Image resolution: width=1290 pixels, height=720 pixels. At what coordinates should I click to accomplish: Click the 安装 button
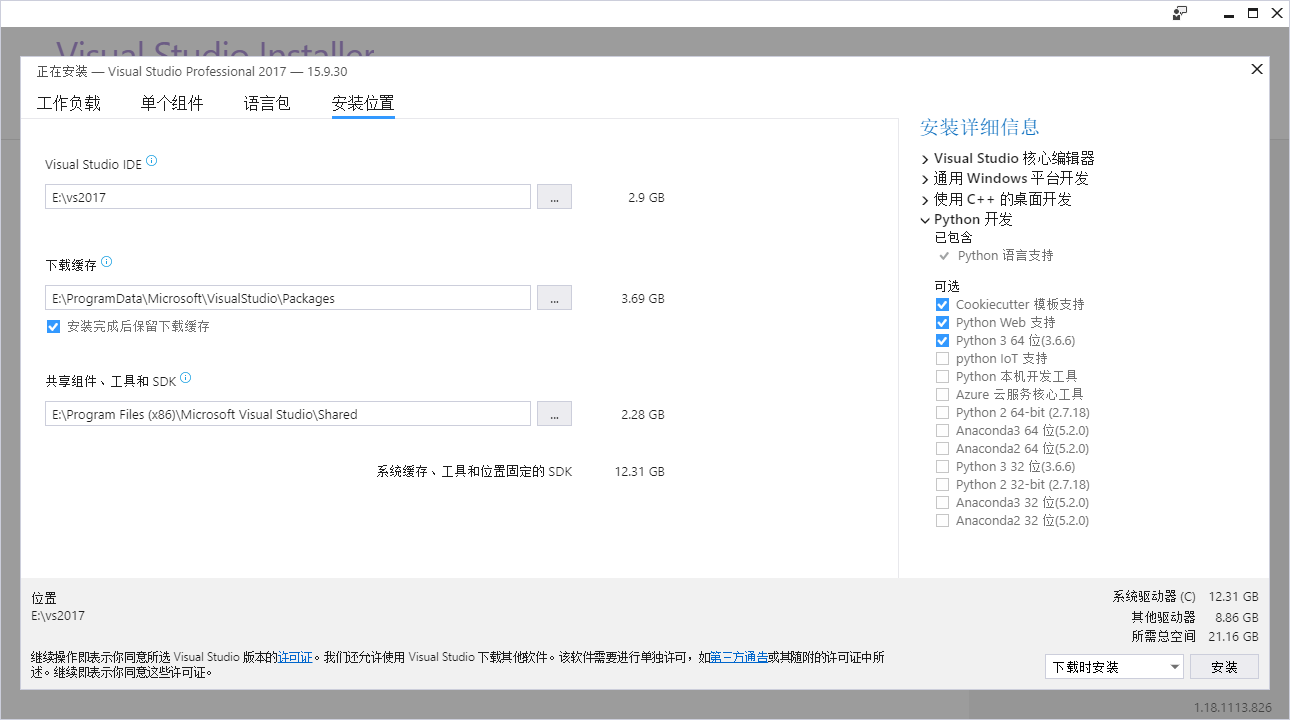(x=1224, y=667)
